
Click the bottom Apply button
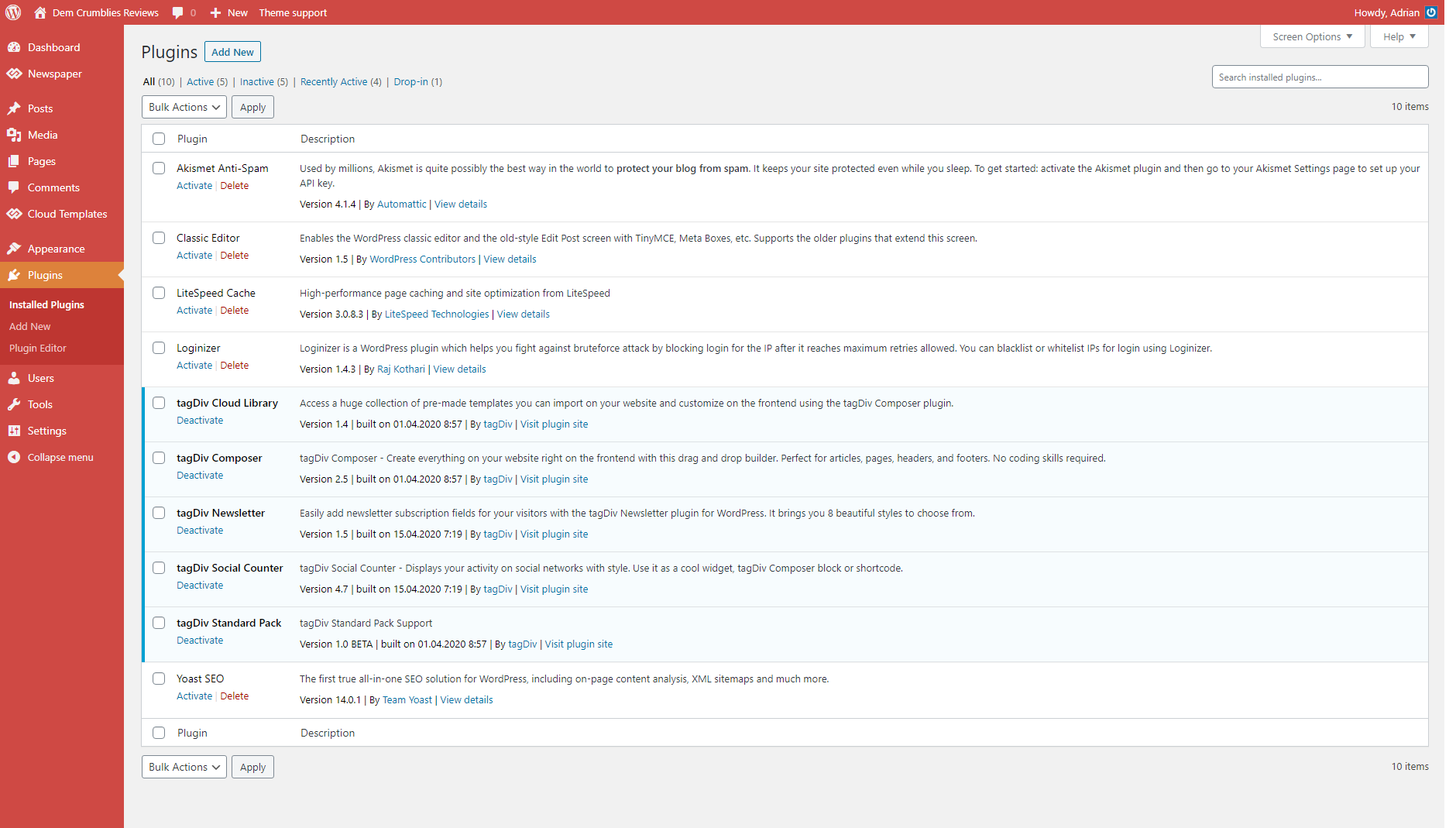(252, 767)
